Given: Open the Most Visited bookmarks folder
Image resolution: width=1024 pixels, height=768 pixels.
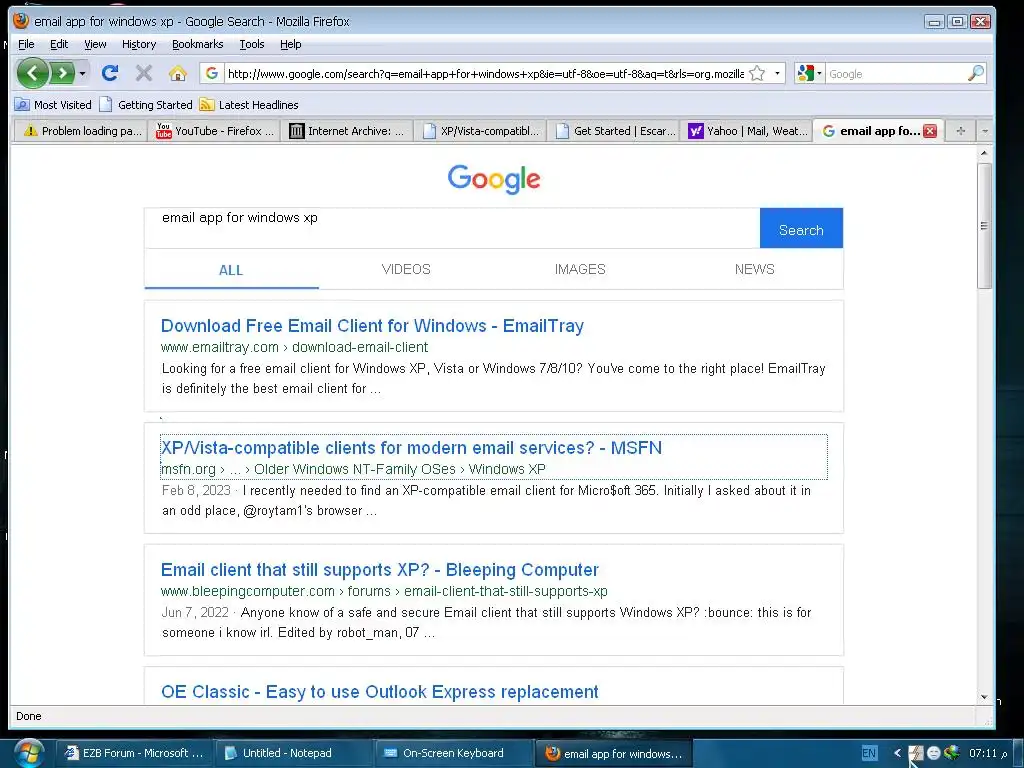Looking at the screenshot, I should (x=54, y=104).
